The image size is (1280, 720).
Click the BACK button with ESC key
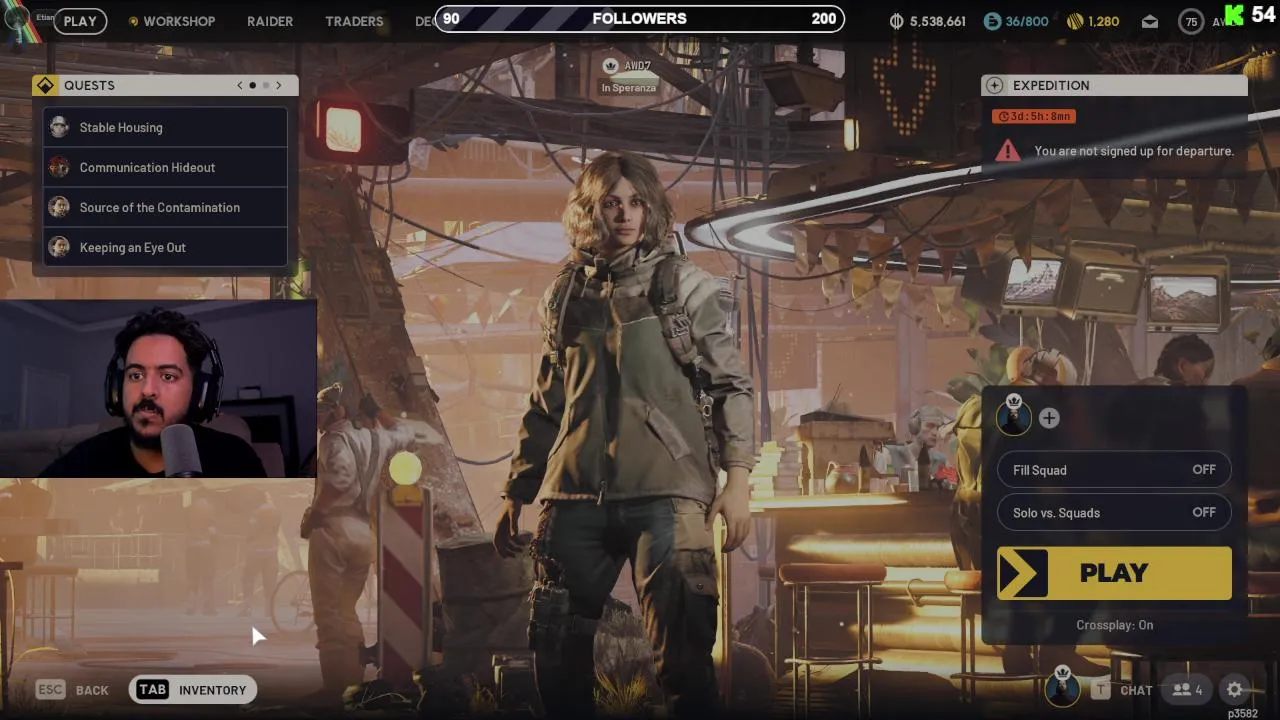coord(72,690)
